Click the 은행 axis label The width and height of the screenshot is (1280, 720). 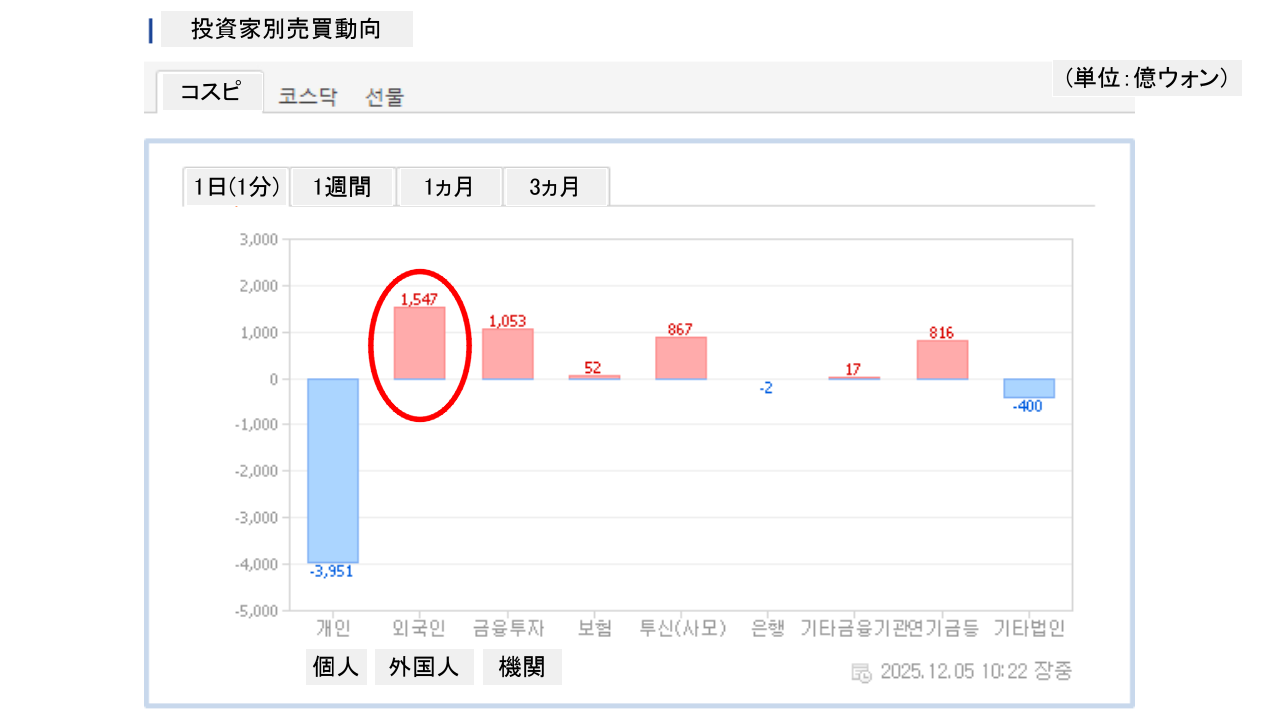click(x=766, y=629)
